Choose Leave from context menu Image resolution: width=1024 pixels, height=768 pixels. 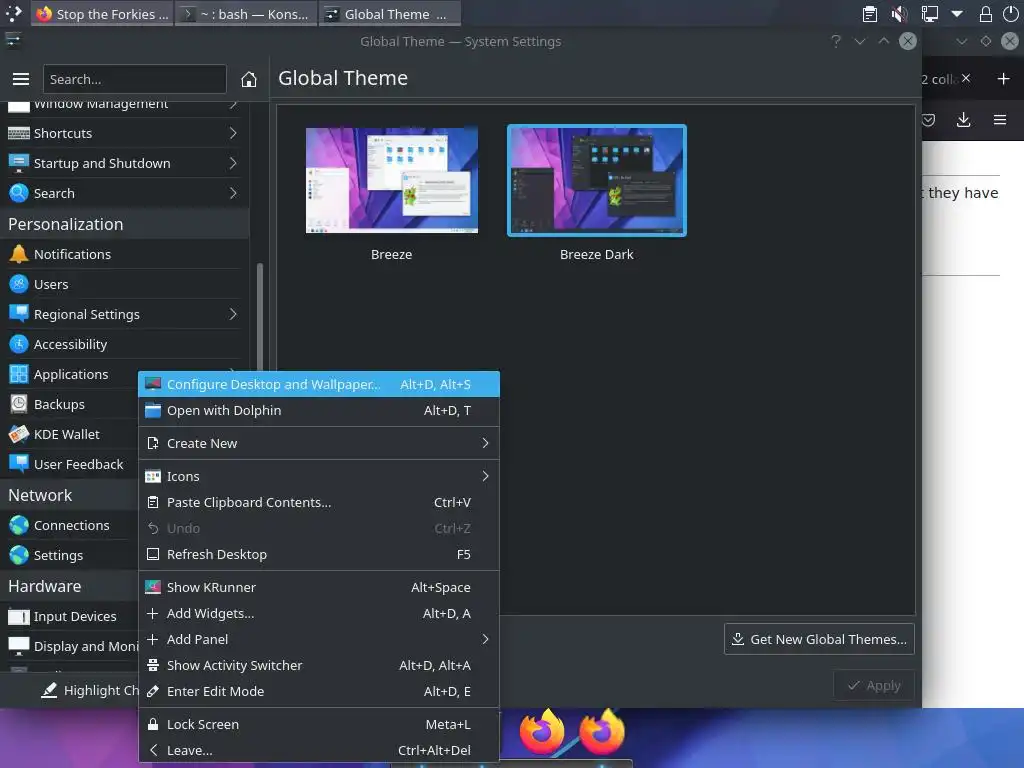click(319, 750)
